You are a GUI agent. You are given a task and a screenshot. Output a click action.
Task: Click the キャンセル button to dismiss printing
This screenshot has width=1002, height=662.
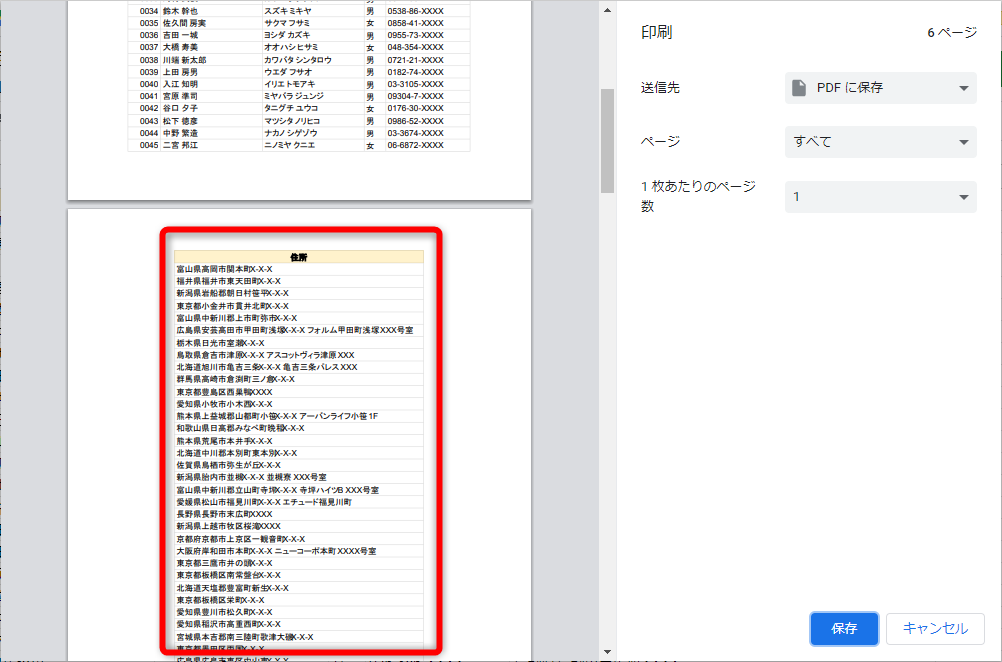937,629
